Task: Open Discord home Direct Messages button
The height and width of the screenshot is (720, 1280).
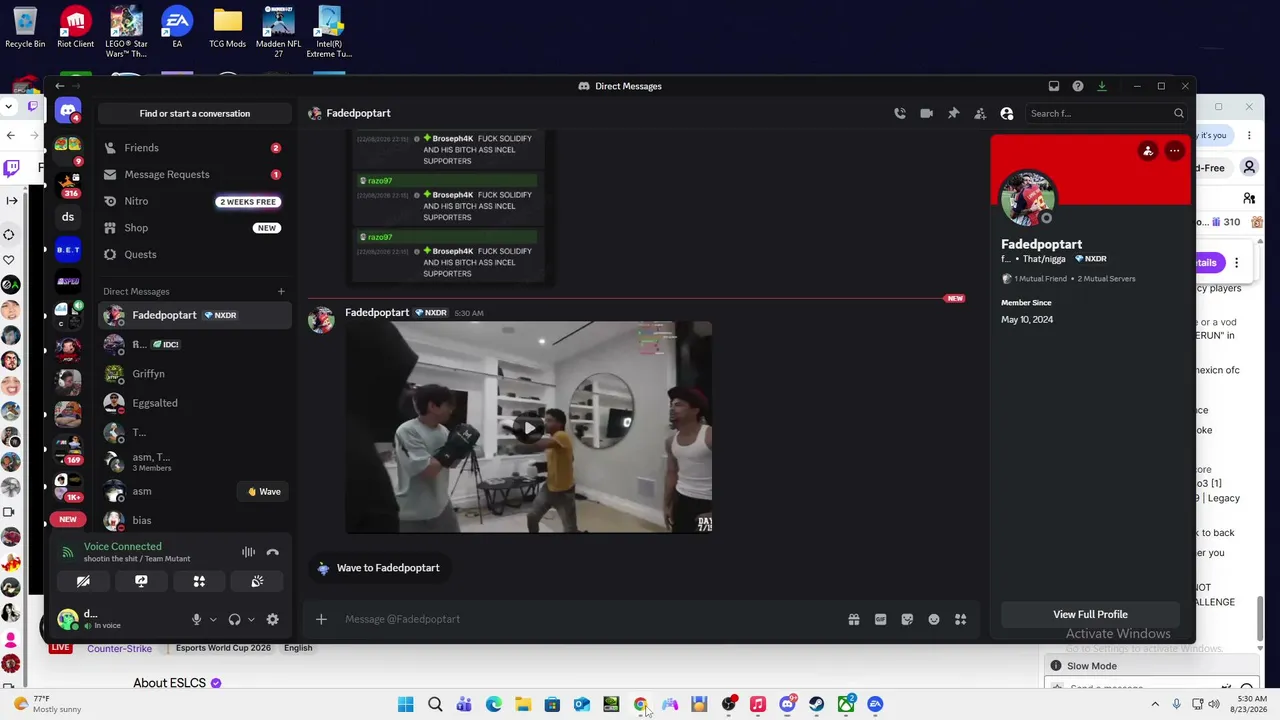Action: click(x=68, y=111)
